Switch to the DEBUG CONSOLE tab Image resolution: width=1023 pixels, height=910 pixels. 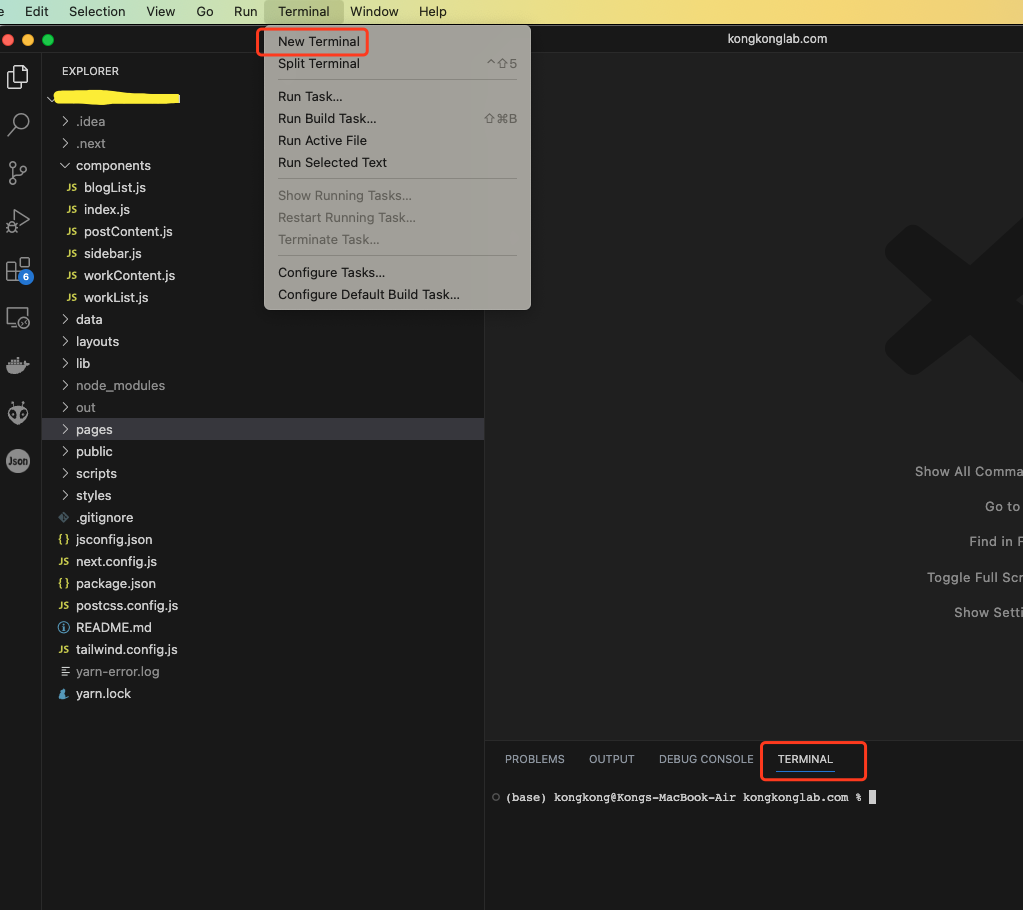click(705, 760)
